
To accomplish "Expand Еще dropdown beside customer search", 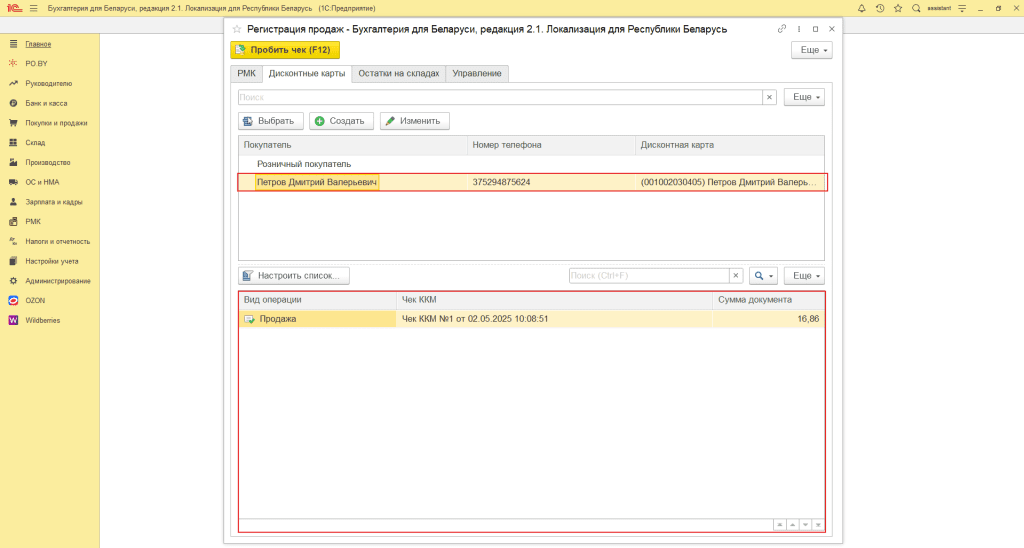I will [x=805, y=97].
